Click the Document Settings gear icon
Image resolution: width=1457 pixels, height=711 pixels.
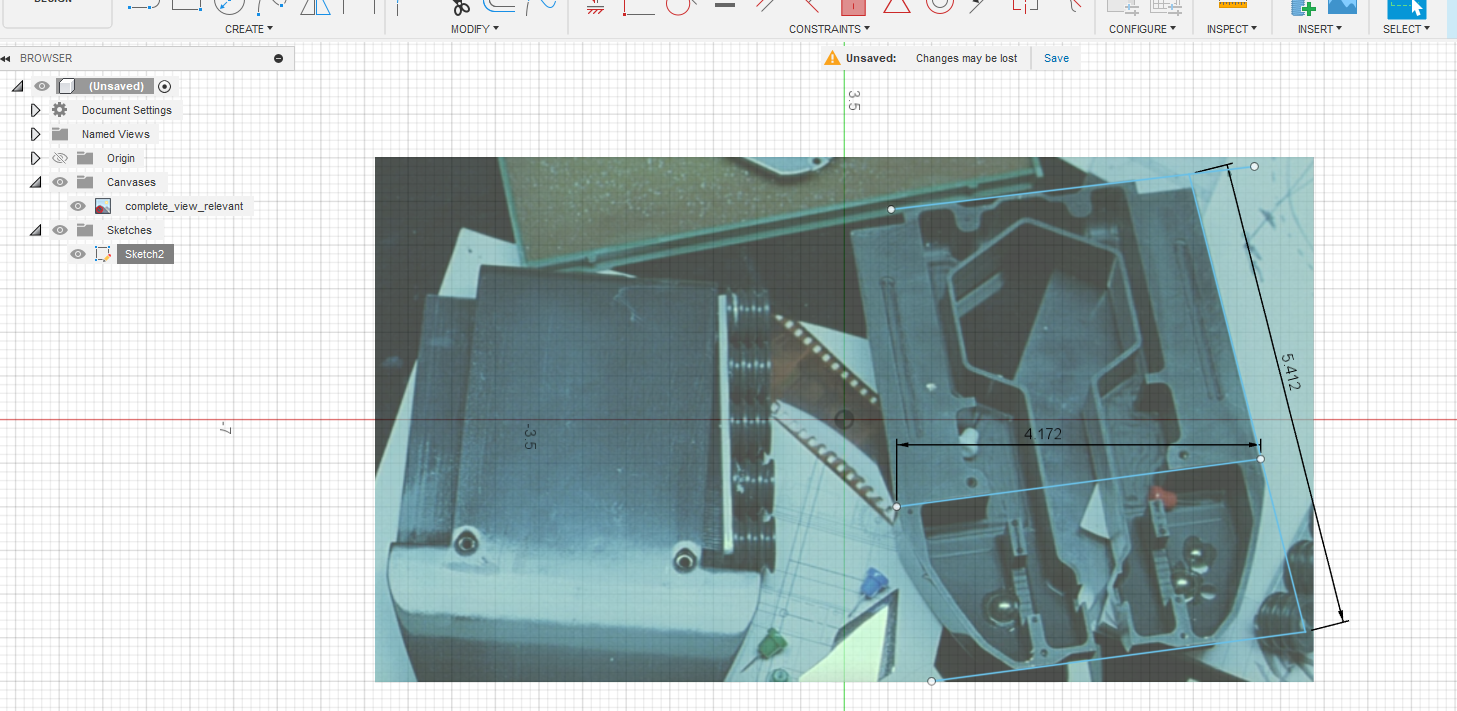click(x=60, y=110)
